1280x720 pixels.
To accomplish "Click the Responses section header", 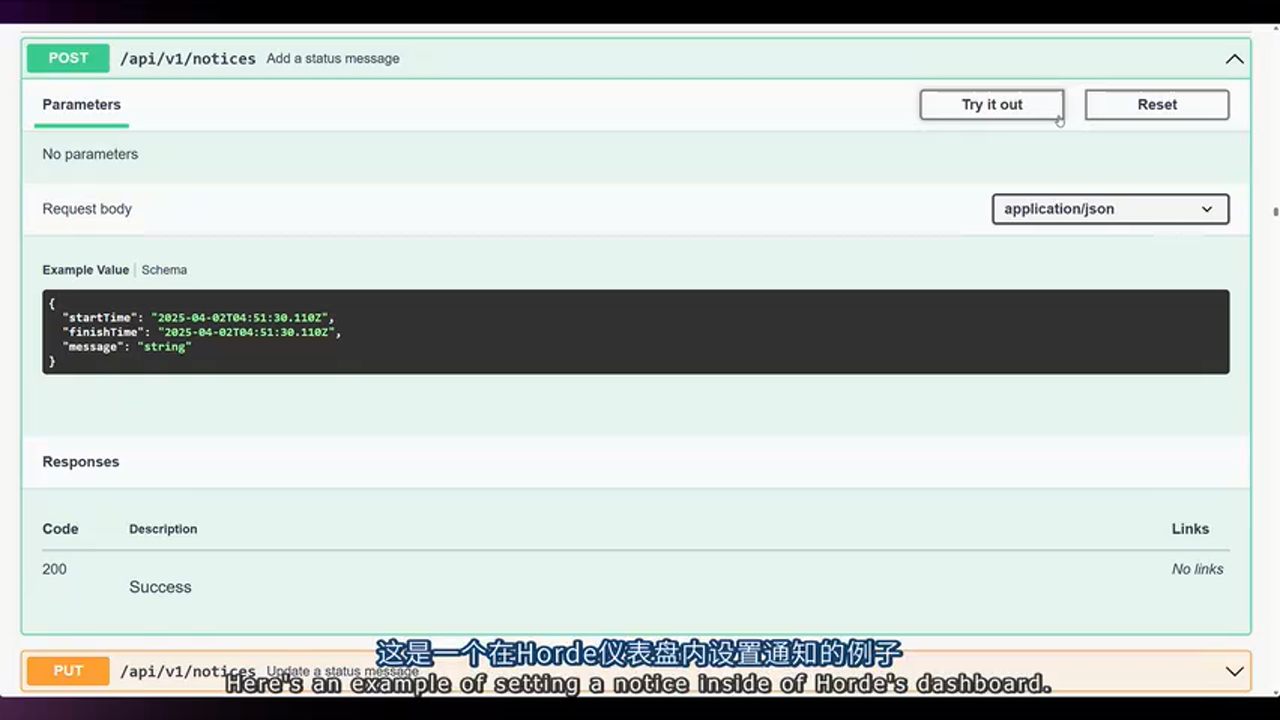I will 80,462.
